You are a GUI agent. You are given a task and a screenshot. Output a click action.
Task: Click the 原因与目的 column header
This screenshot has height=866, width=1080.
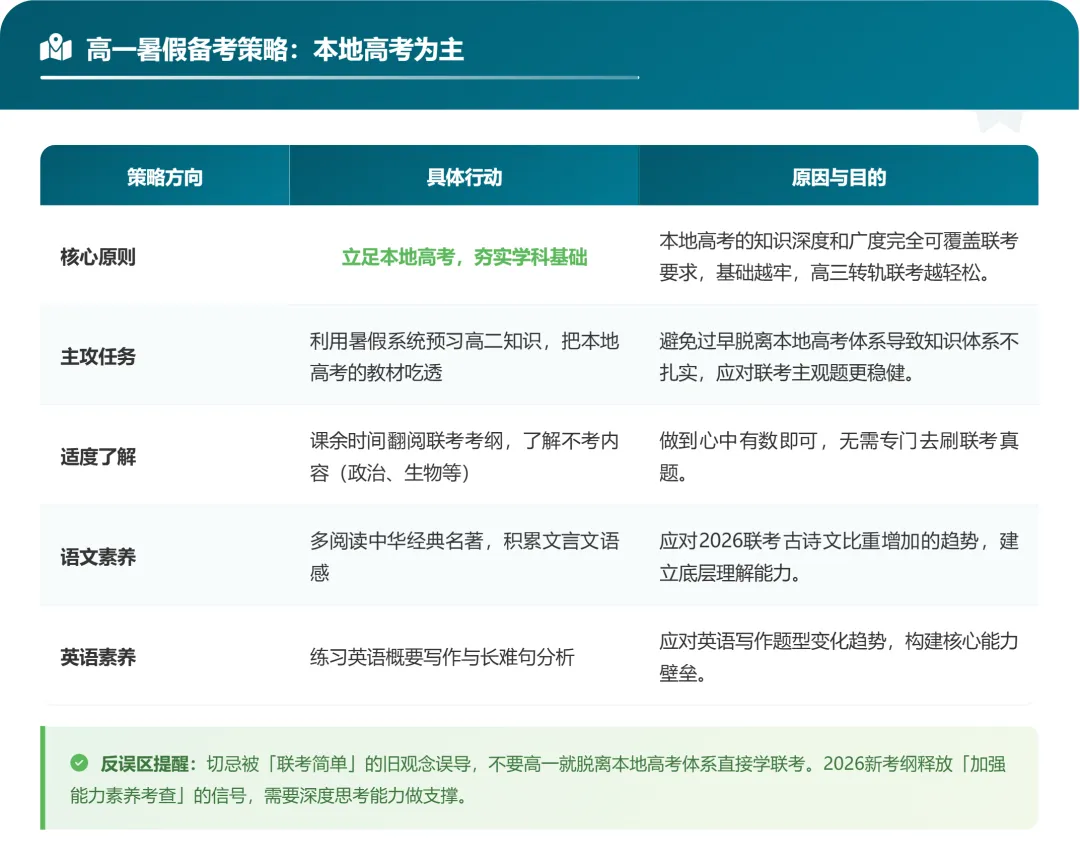coord(839,177)
